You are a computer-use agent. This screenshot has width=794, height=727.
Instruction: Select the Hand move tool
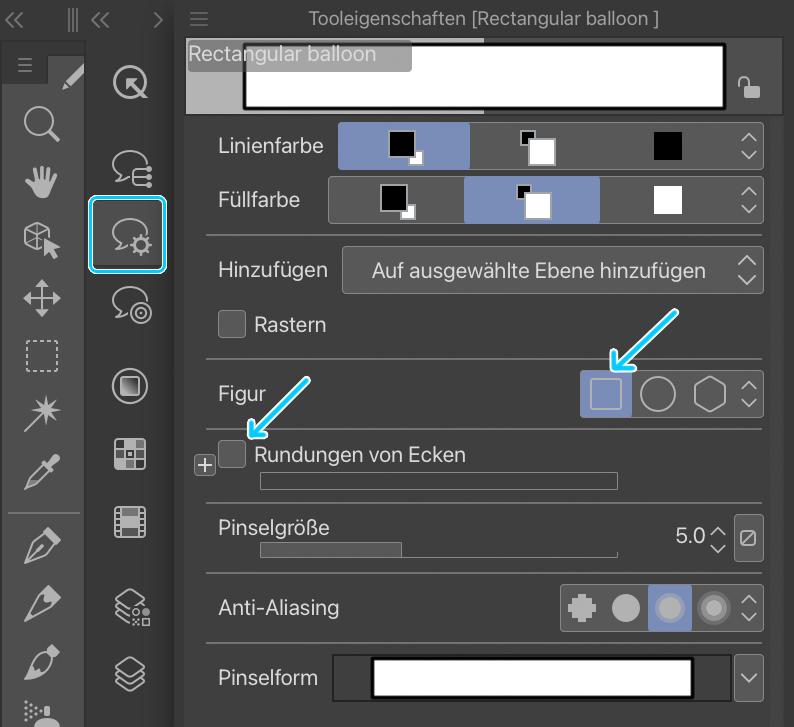(42, 183)
